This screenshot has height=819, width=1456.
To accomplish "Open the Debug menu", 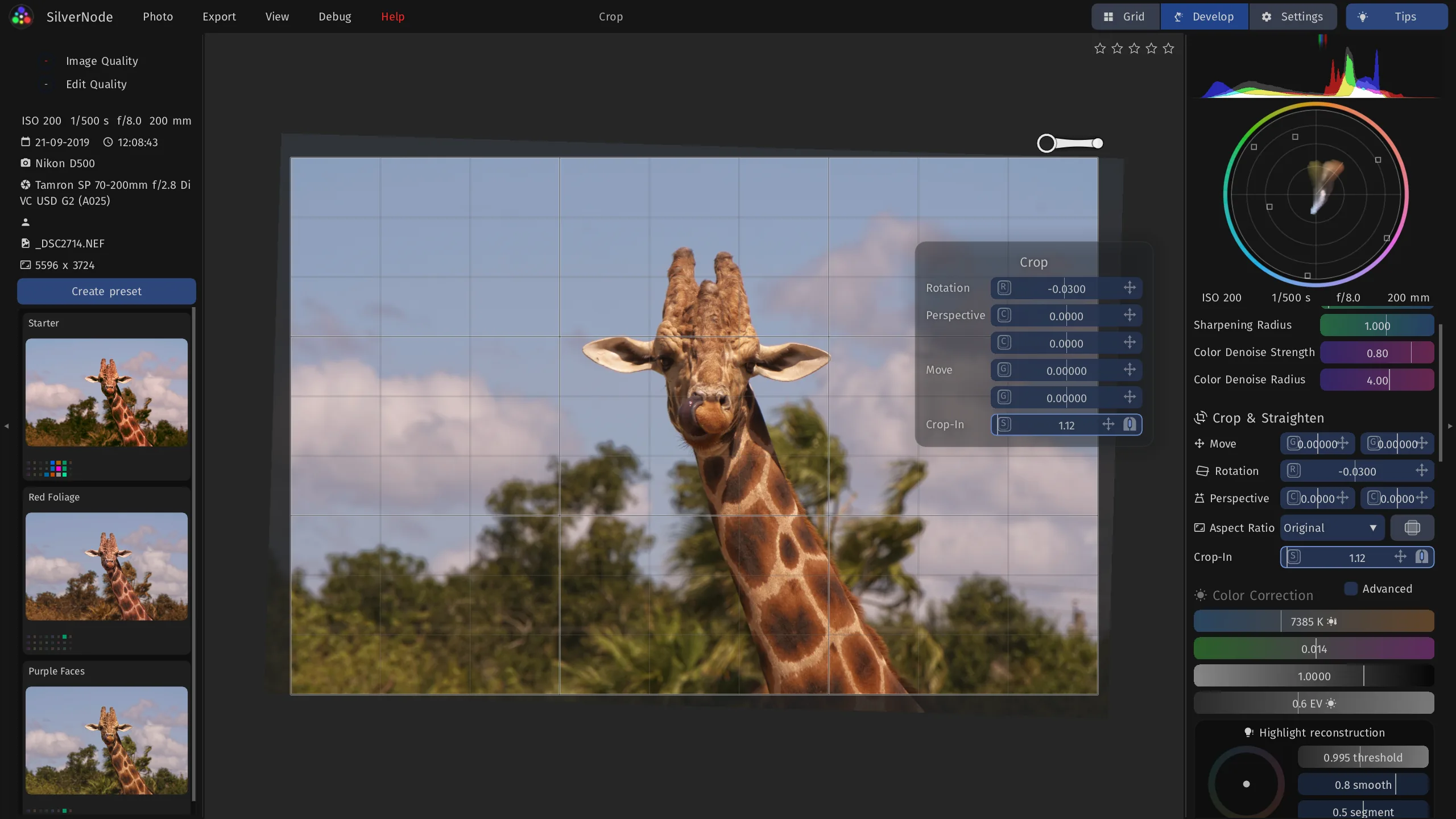I will pyautogui.click(x=335, y=16).
